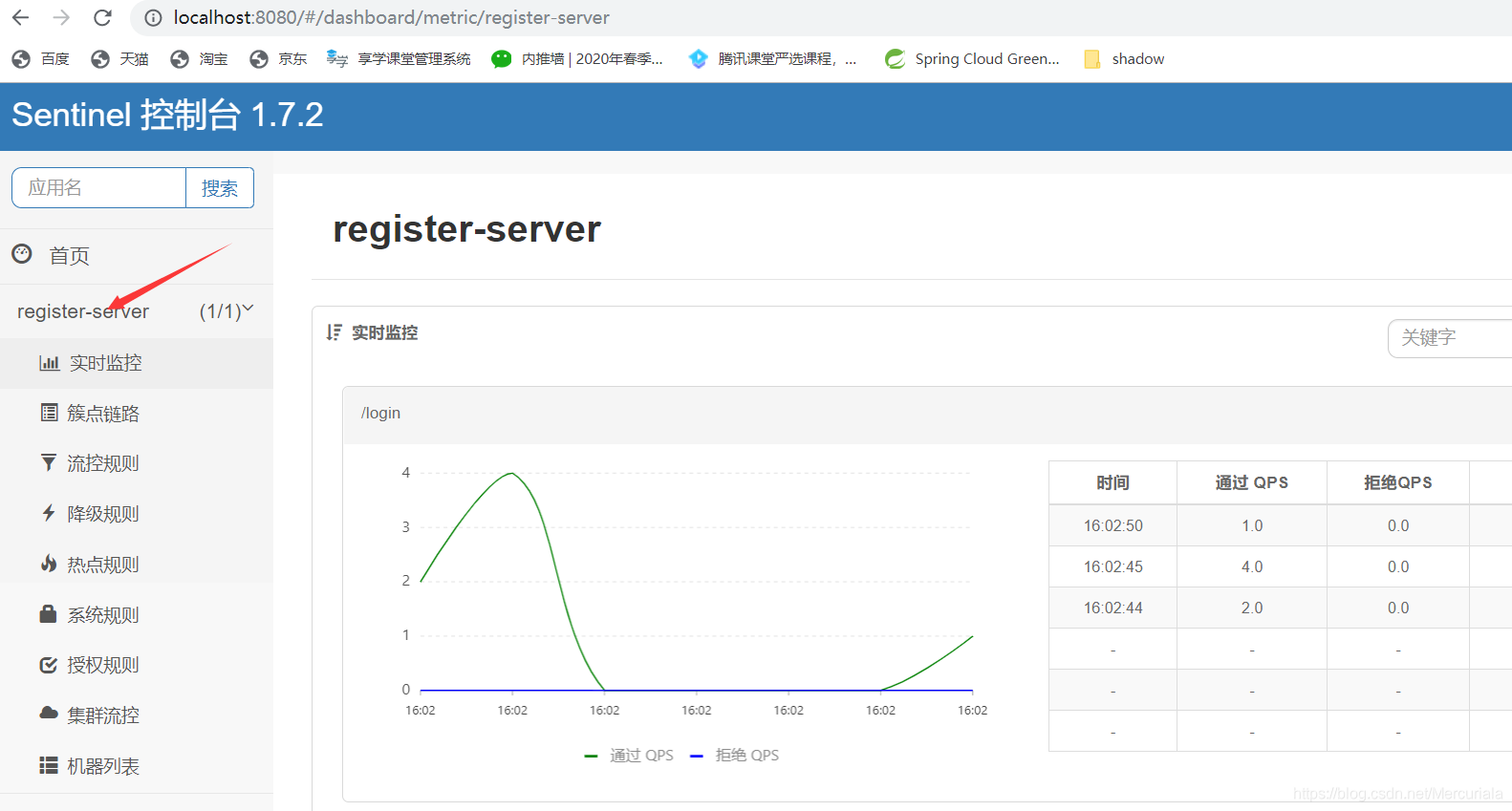Image resolution: width=1512 pixels, height=811 pixels.
Task: Focus the 应用名 search field
Action: tap(98, 187)
